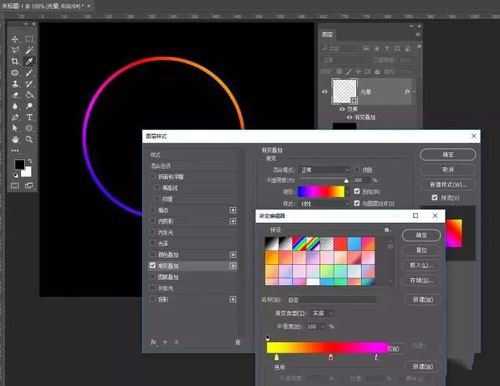Select the Zoom magnifier tool

(29, 139)
